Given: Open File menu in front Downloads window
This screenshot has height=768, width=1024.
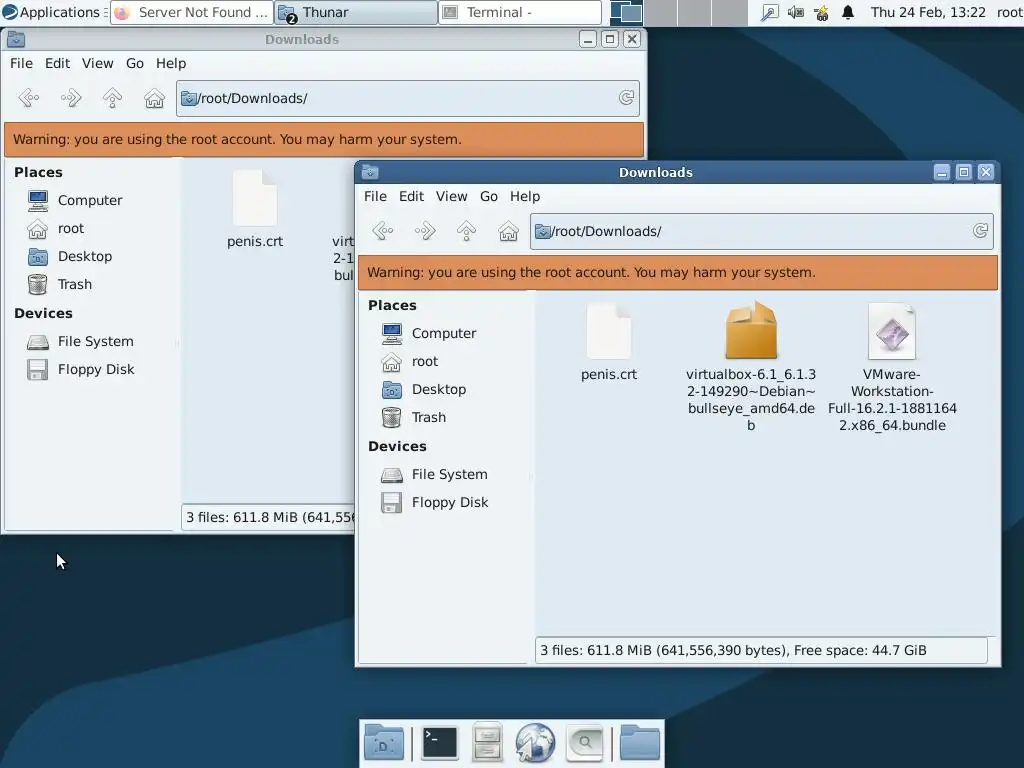Looking at the screenshot, I should click(376, 197).
